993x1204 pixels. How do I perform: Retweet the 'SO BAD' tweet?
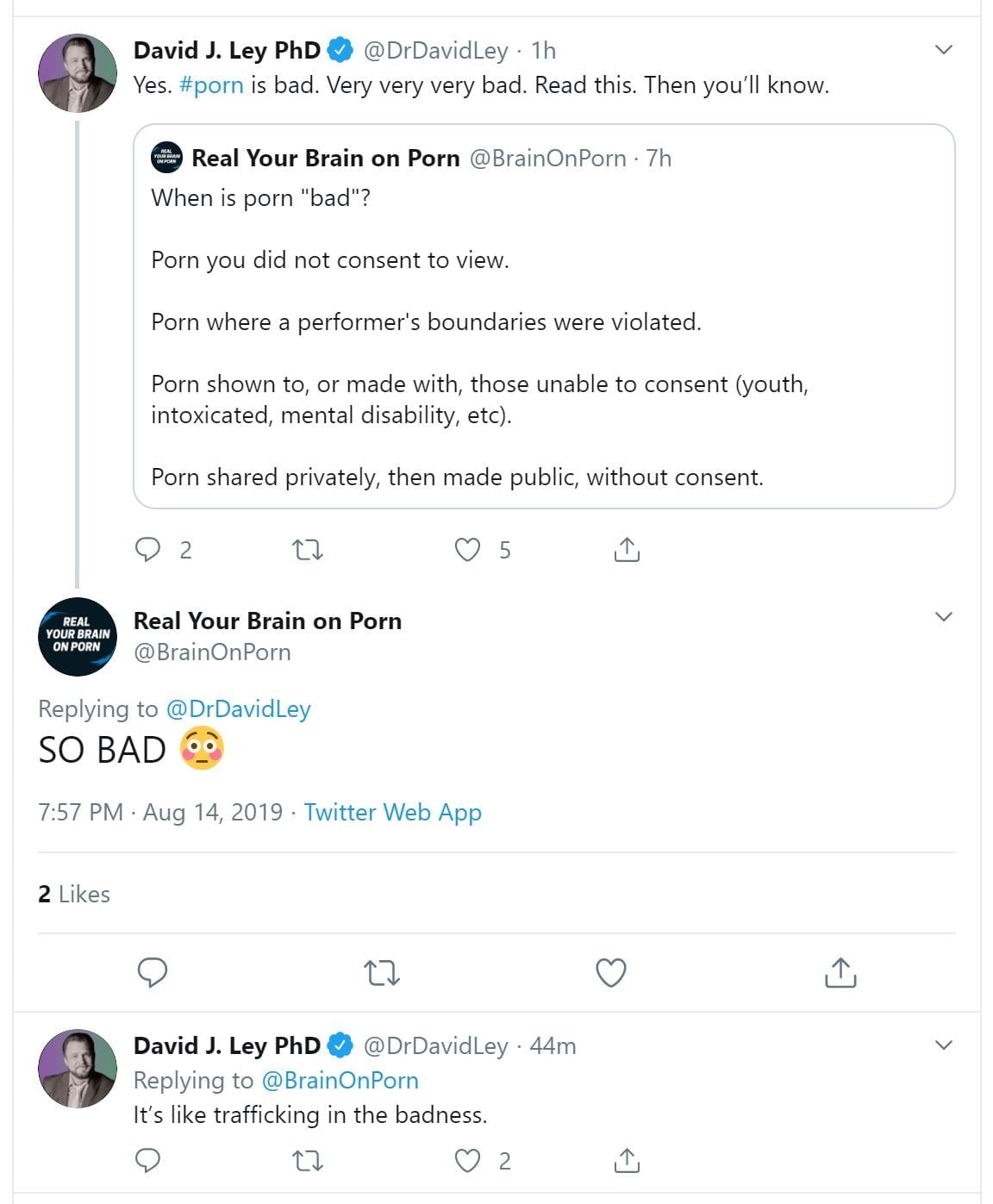click(x=382, y=973)
